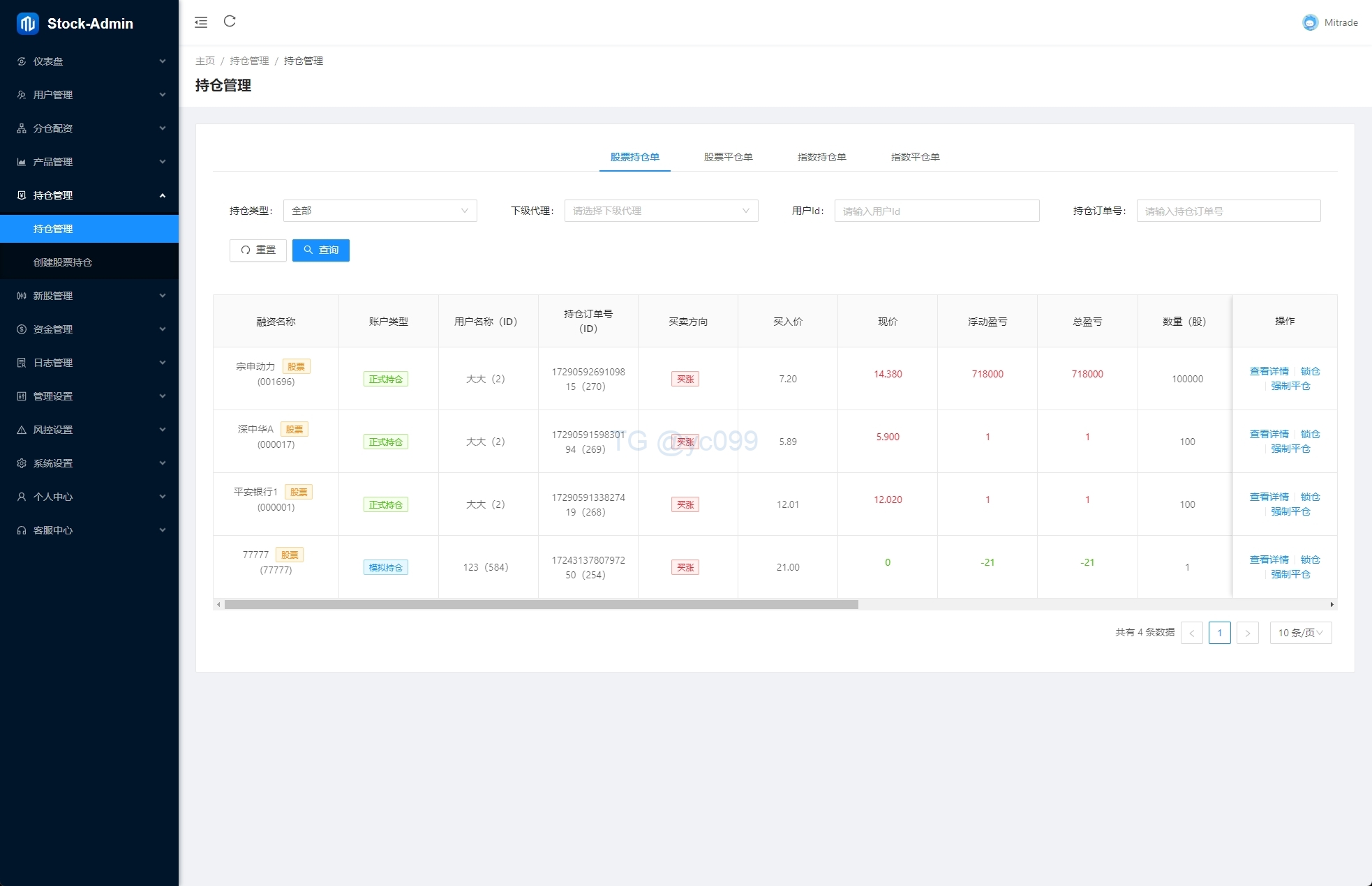Click the Stock-Admin logo icon

coord(27,24)
